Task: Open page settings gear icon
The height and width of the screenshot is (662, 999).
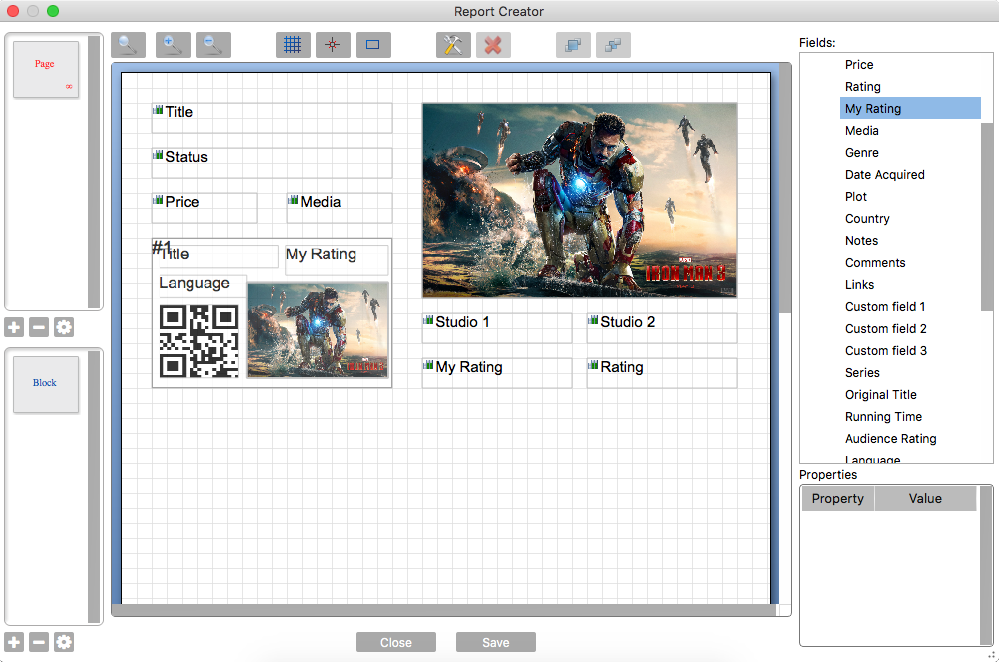Action: click(x=64, y=327)
